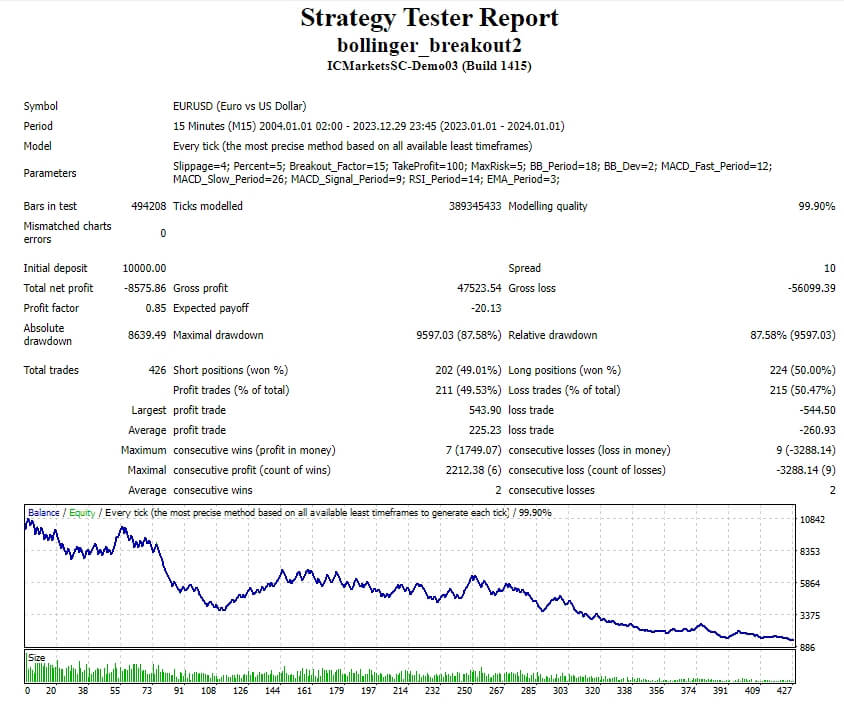Click the trade number 214 on chart axis

pyautogui.click(x=400, y=691)
